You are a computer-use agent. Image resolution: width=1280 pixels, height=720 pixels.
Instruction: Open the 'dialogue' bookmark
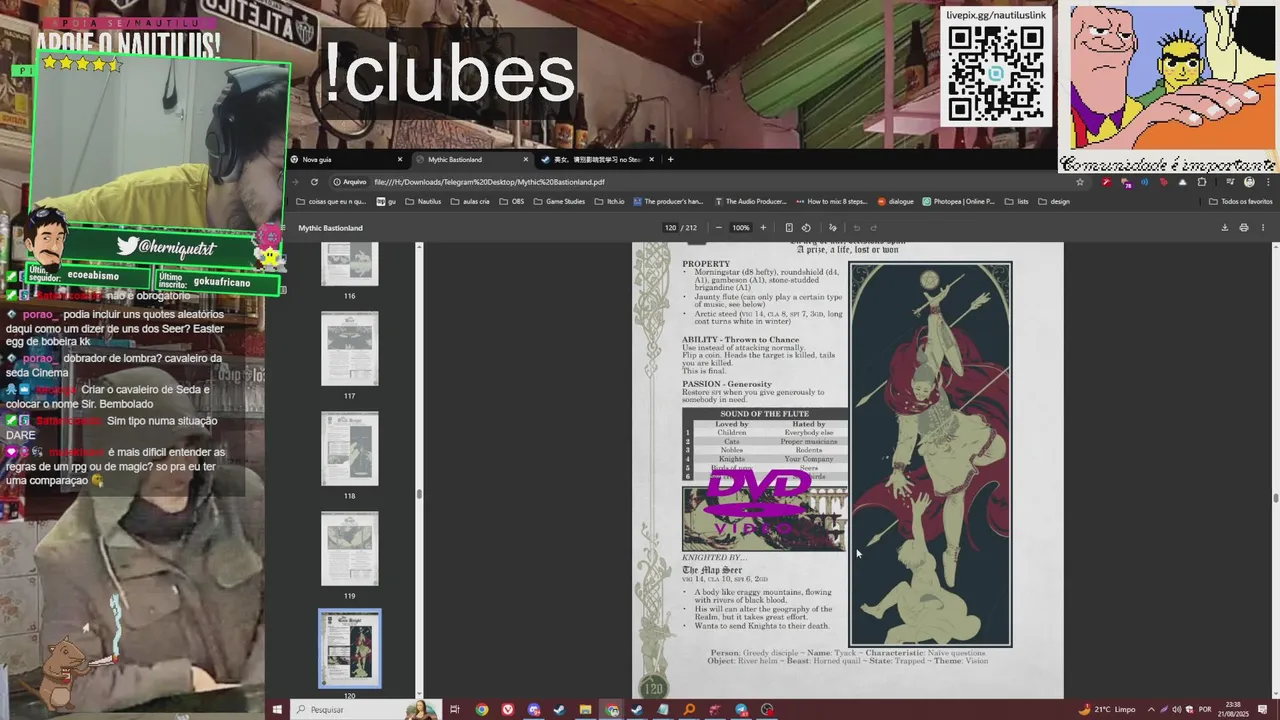point(895,201)
